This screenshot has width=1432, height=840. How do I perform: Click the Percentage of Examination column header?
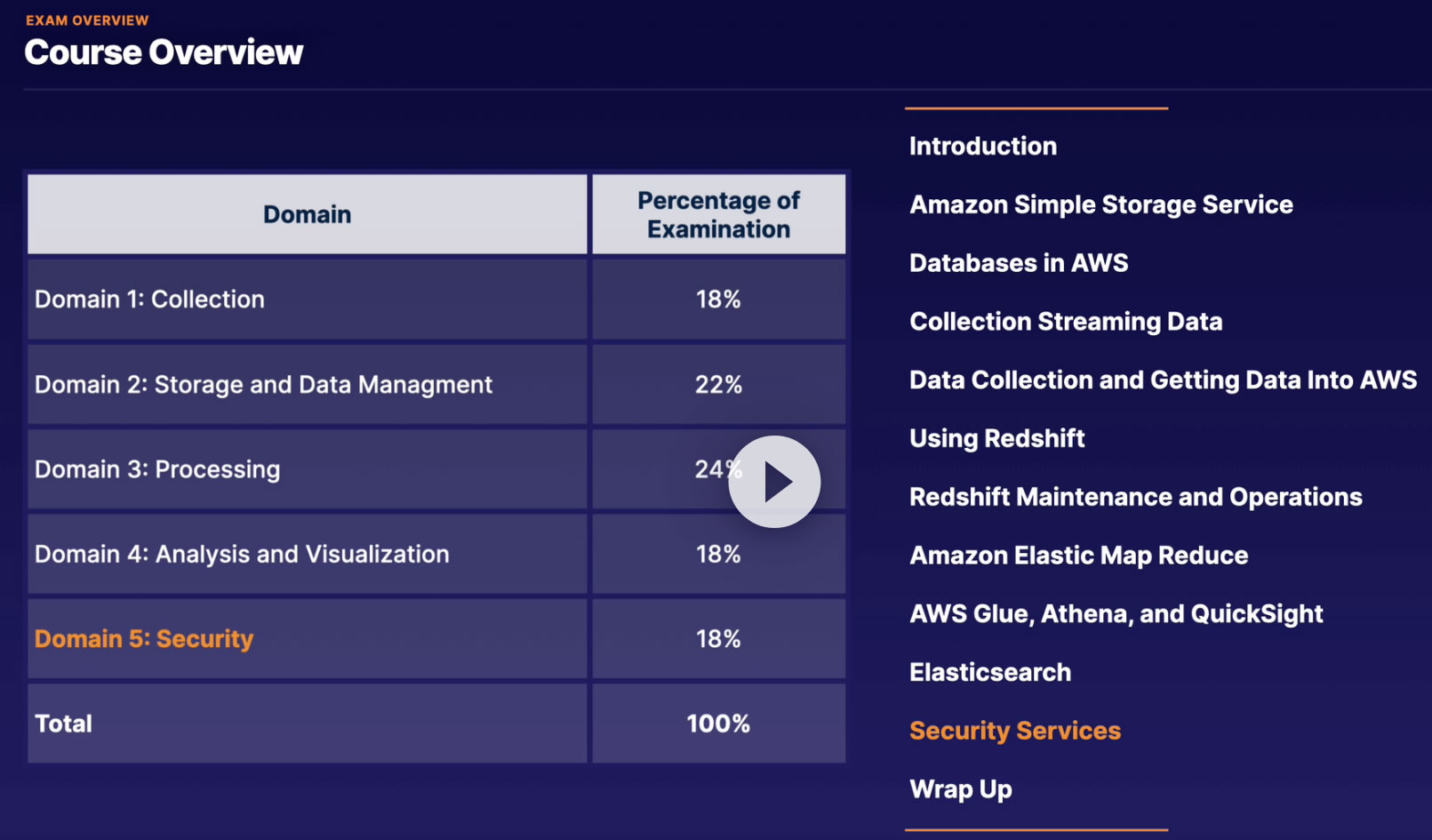[718, 214]
